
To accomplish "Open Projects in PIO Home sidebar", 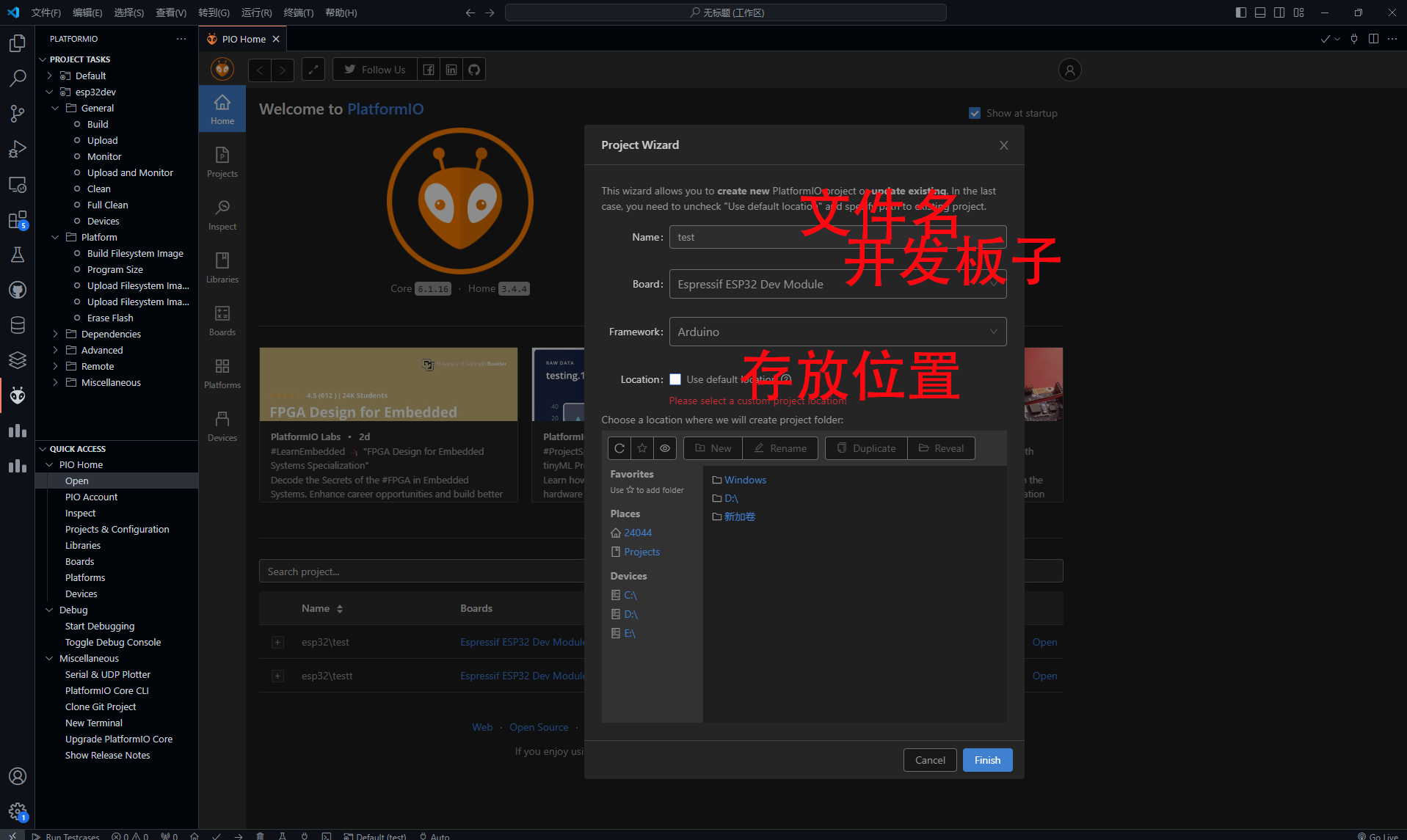I will [x=222, y=161].
